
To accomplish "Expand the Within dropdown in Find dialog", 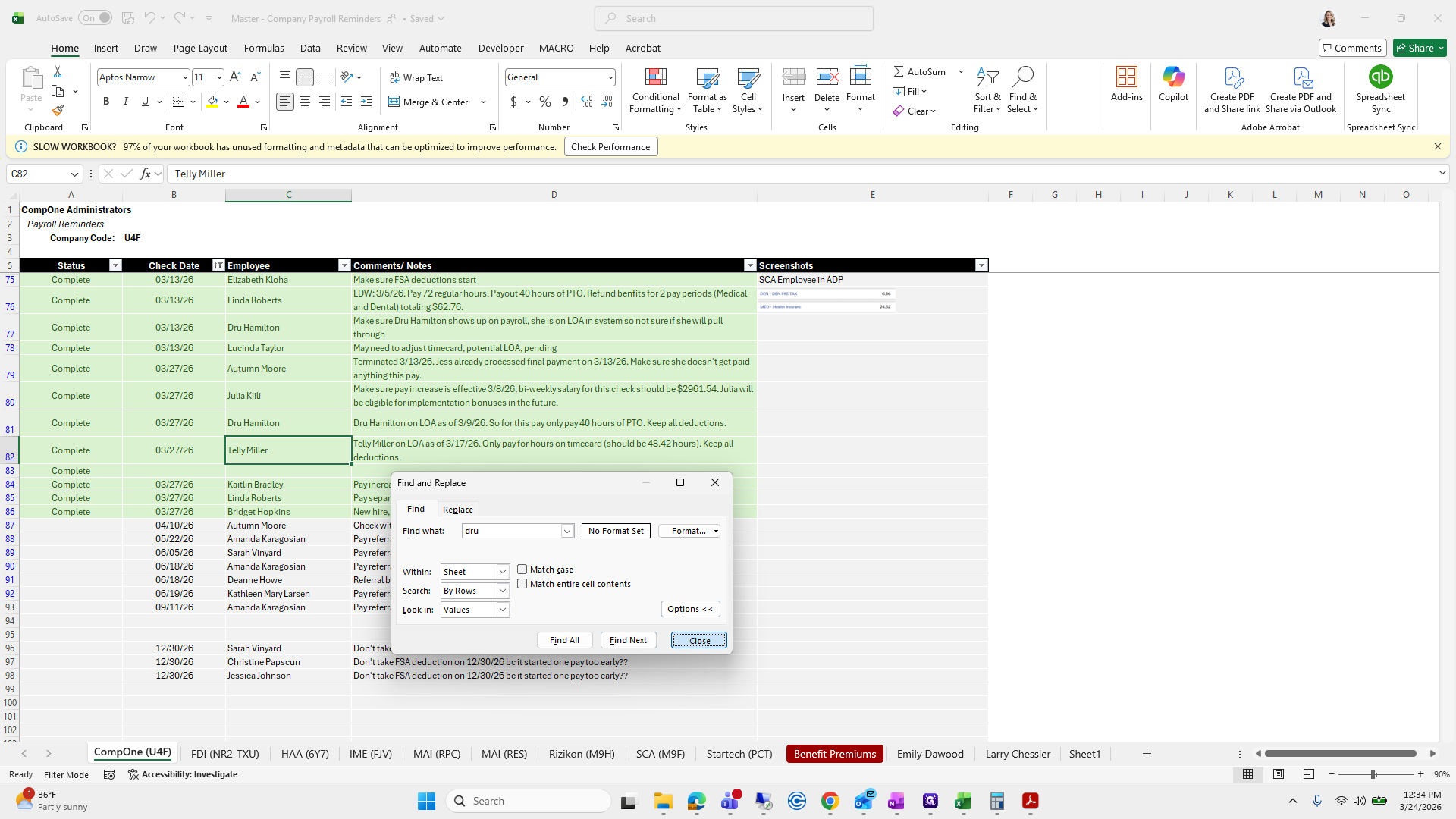I will (x=502, y=572).
